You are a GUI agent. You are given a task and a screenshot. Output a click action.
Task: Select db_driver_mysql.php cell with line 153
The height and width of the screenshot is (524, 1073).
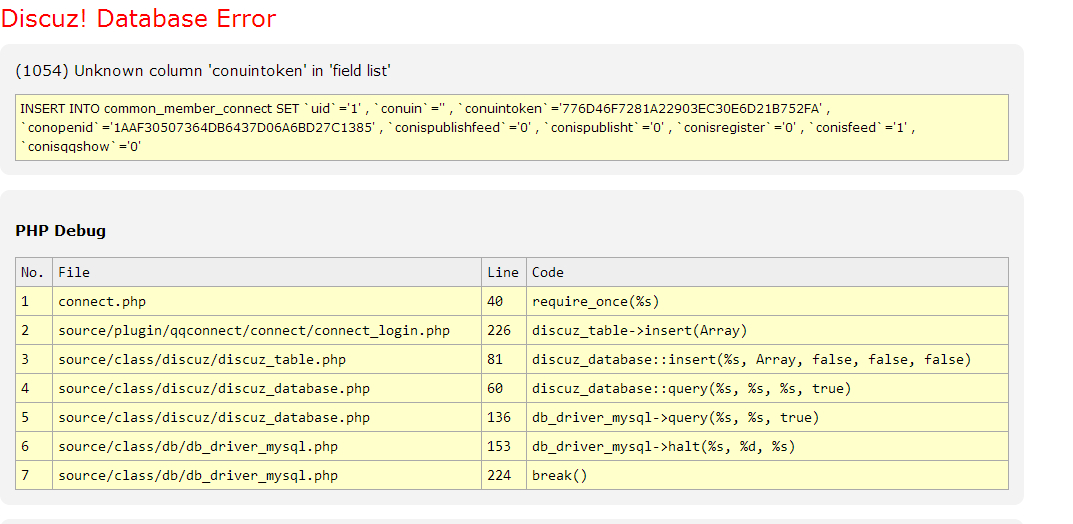pyautogui.click(x=267, y=446)
